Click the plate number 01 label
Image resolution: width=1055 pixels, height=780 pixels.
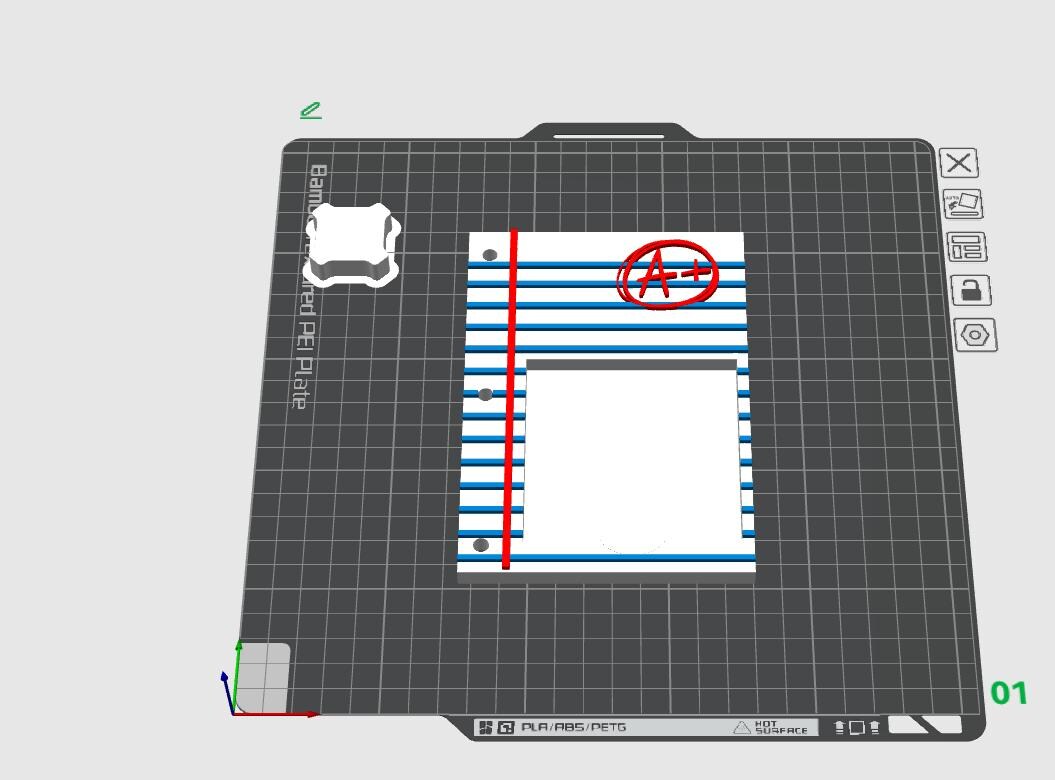(x=1009, y=693)
